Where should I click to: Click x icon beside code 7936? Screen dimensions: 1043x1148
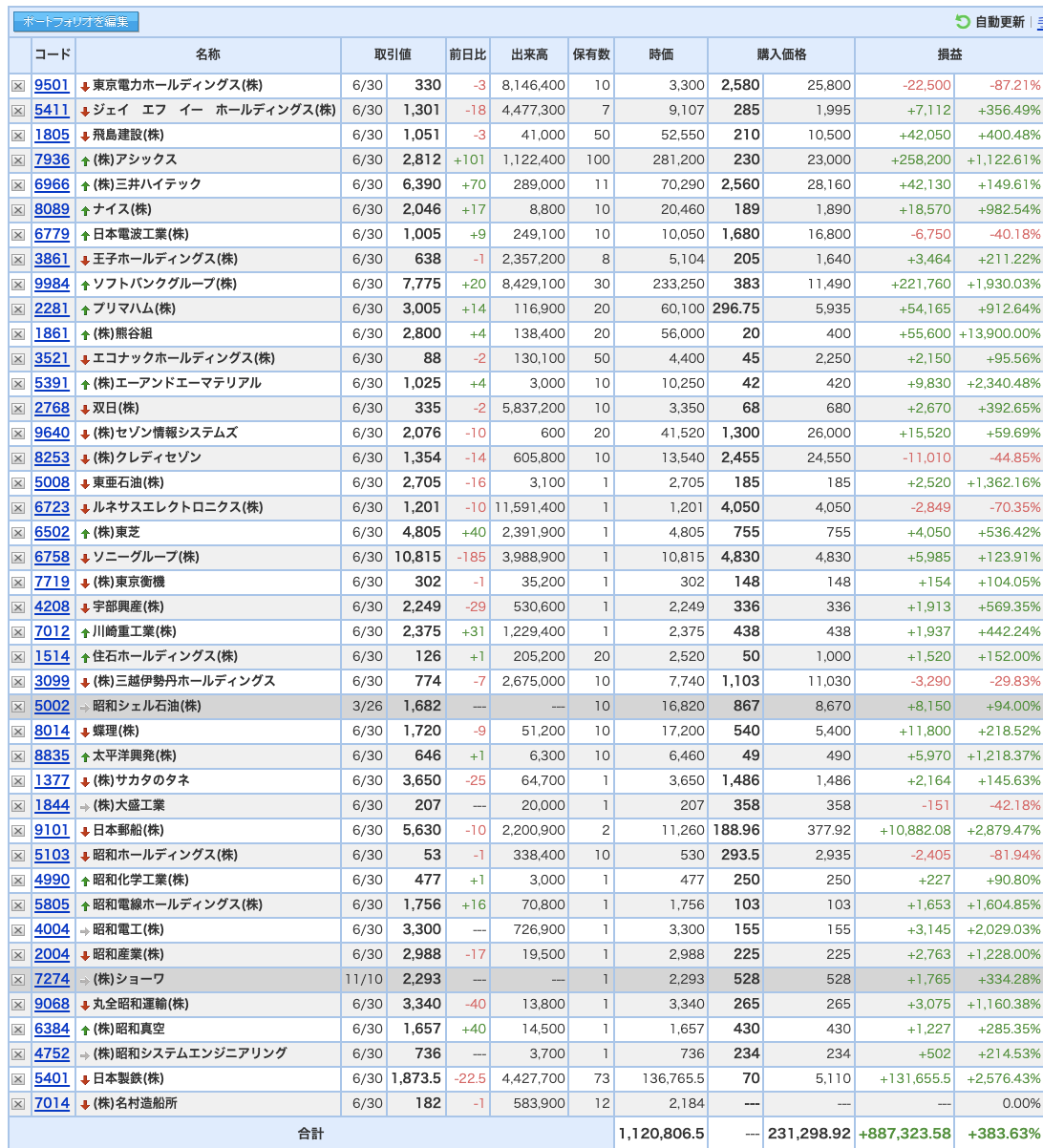click(18, 160)
